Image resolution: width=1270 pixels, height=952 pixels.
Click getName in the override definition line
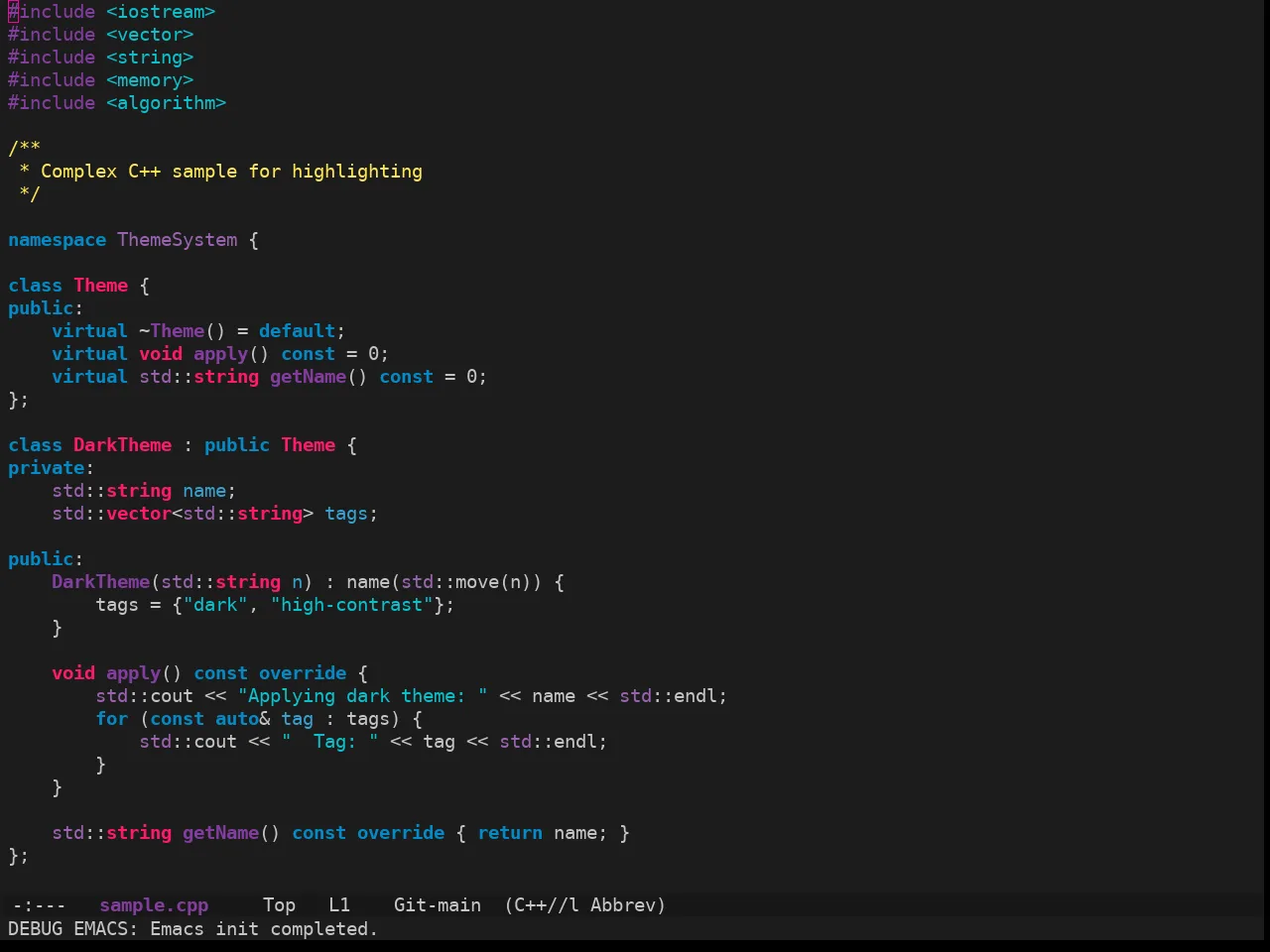coord(221,833)
